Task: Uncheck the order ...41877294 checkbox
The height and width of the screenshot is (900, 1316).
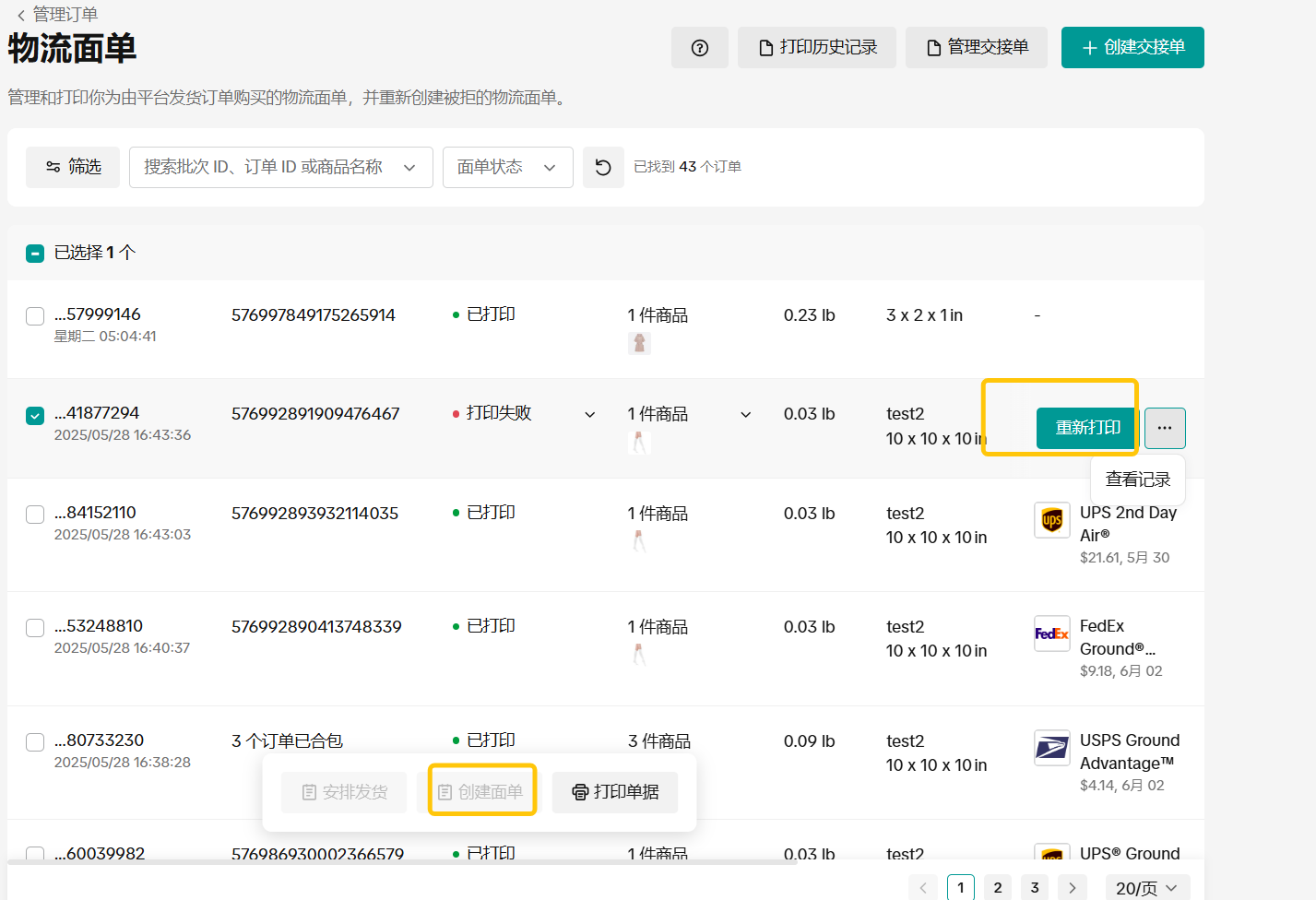Action: [35, 416]
